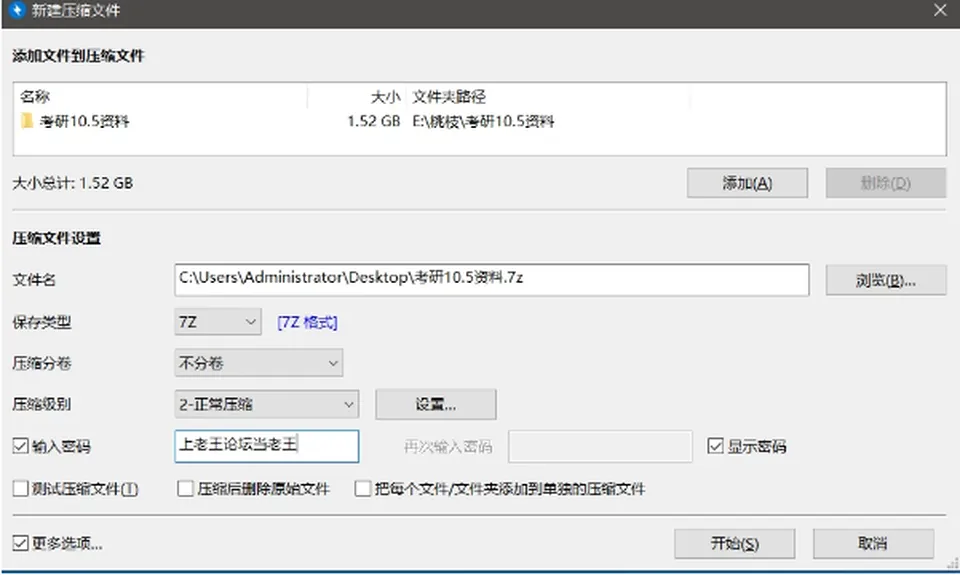Click the 文件名 path input field
This screenshot has width=960, height=575.
(492, 280)
